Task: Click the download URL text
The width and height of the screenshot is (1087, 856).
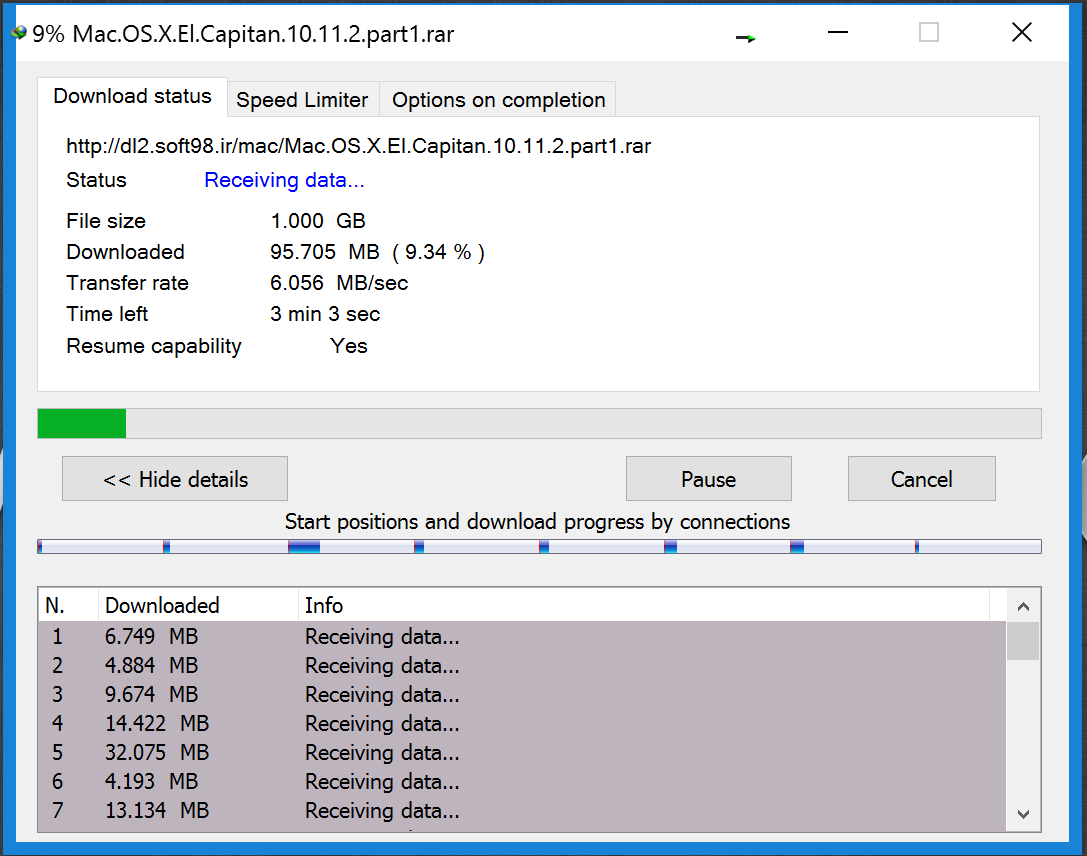Action: (358, 146)
